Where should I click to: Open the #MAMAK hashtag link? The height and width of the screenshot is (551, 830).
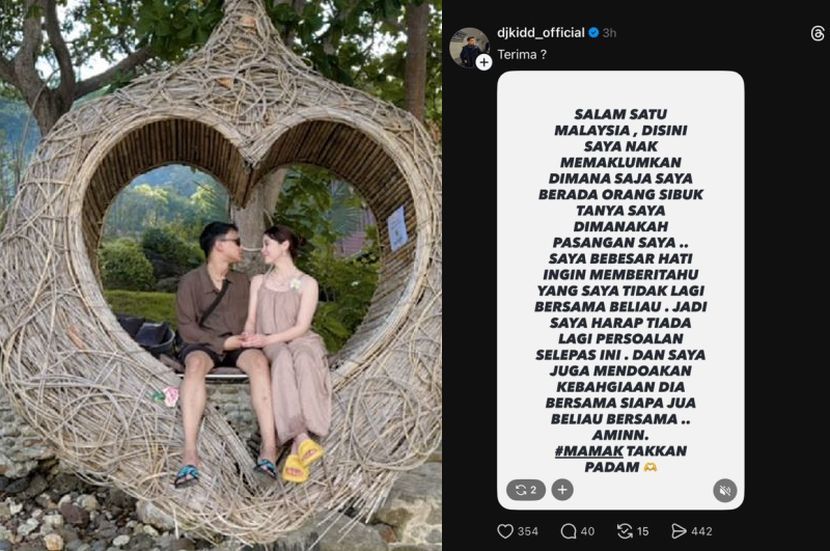point(589,451)
